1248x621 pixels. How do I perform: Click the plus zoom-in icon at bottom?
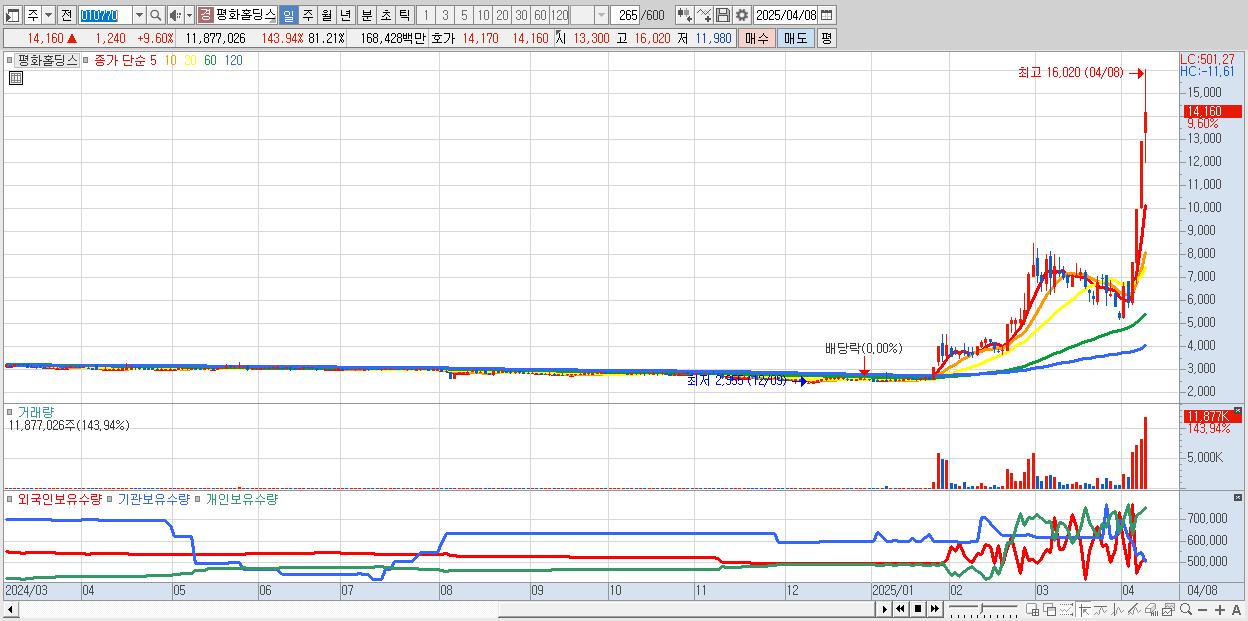tap(1219, 609)
